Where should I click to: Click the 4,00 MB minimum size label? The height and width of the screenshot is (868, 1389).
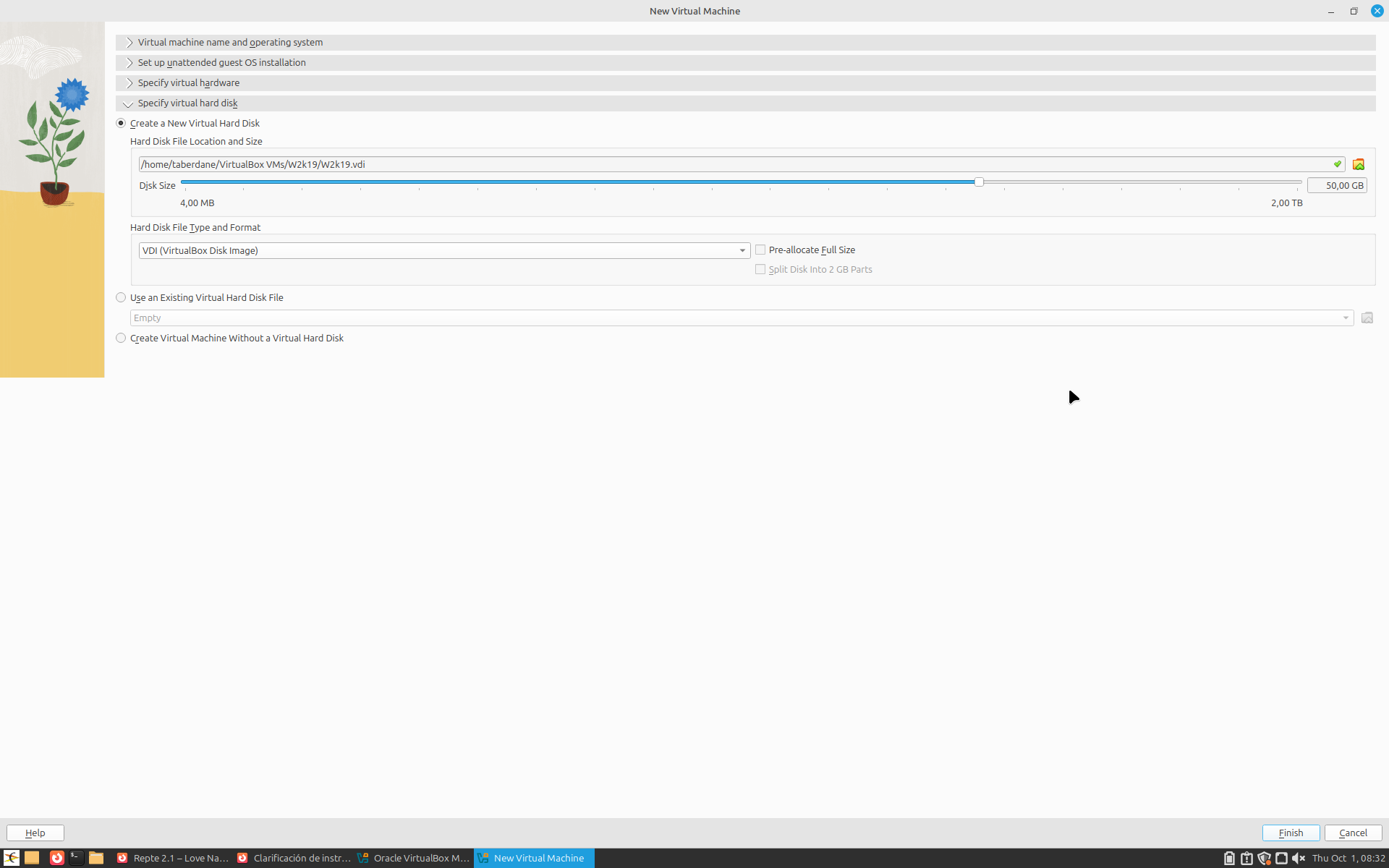tap(197, 203)
